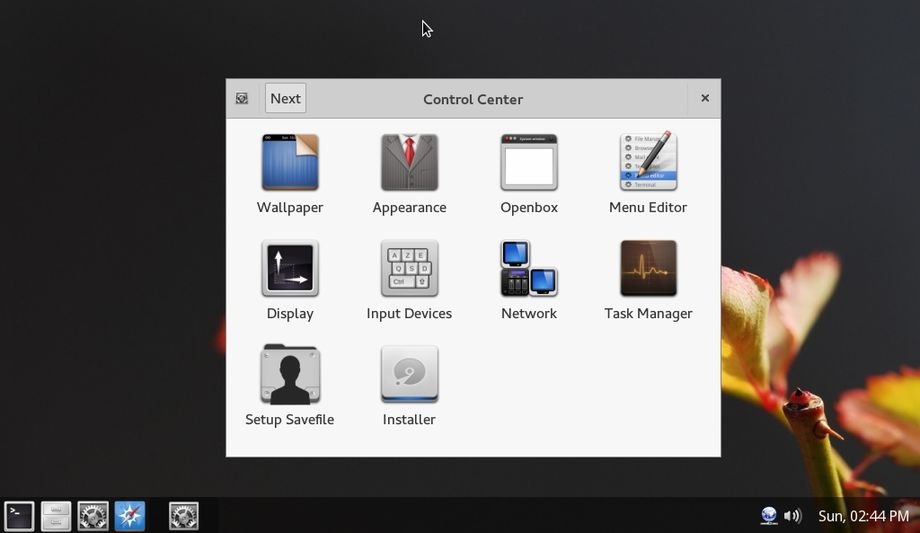The width and height of the screenshot is (920, 533).
Task: Open the web browser compass icon
Action: pyautogui.click(x=130, y=516)
